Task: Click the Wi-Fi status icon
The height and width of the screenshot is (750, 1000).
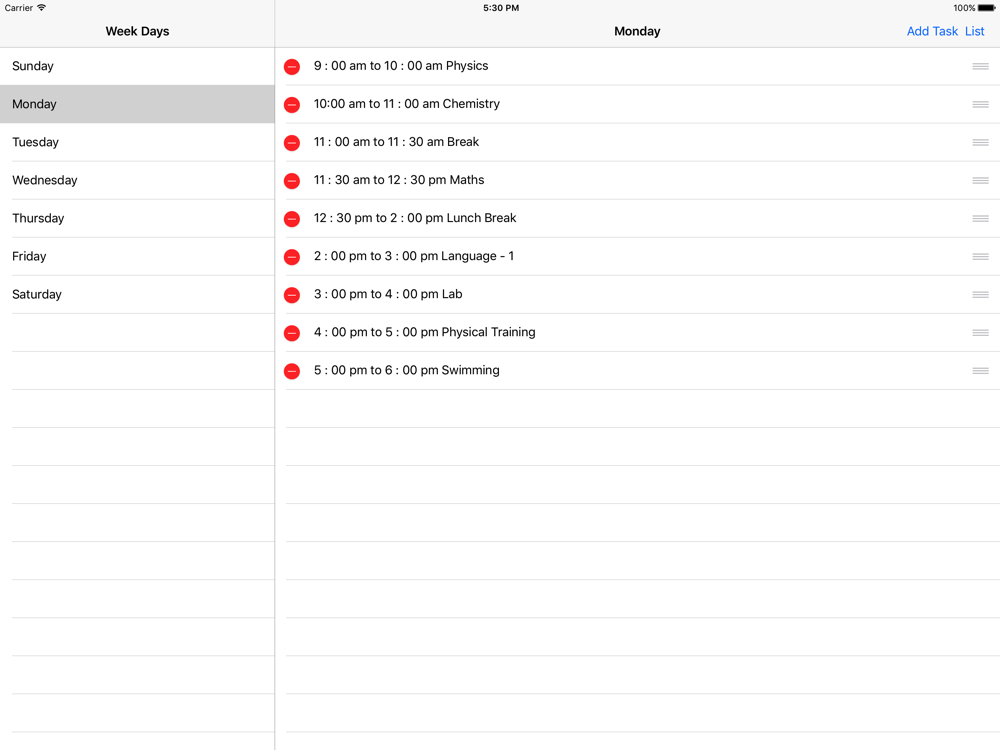Action: tap(42, 8)
